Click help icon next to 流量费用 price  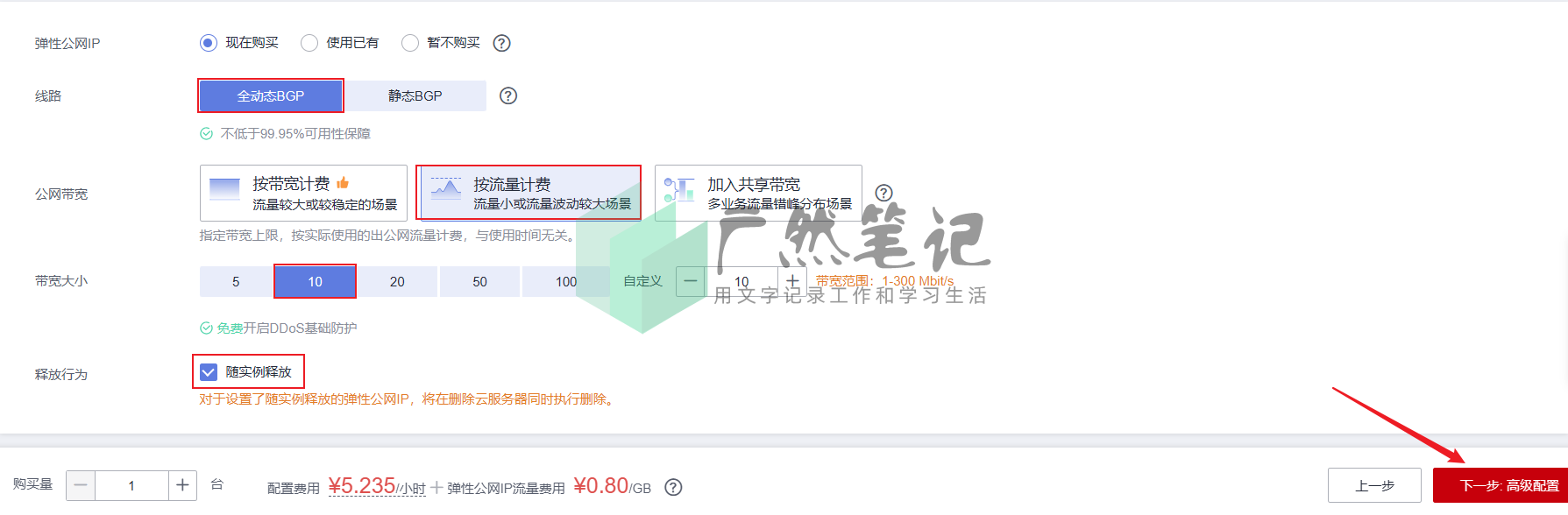click(x=673, y=487)
